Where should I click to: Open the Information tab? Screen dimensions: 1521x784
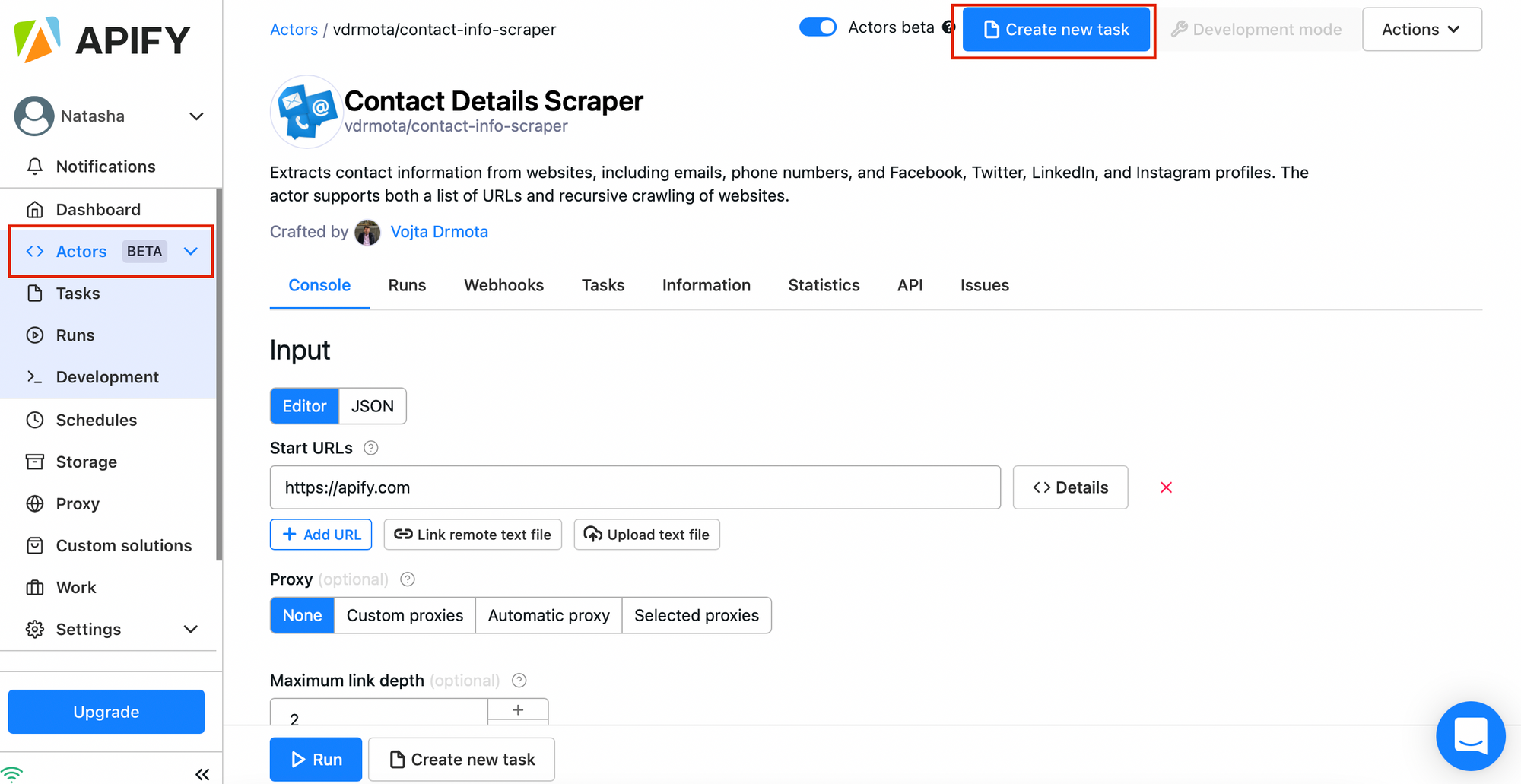point(706,285)
